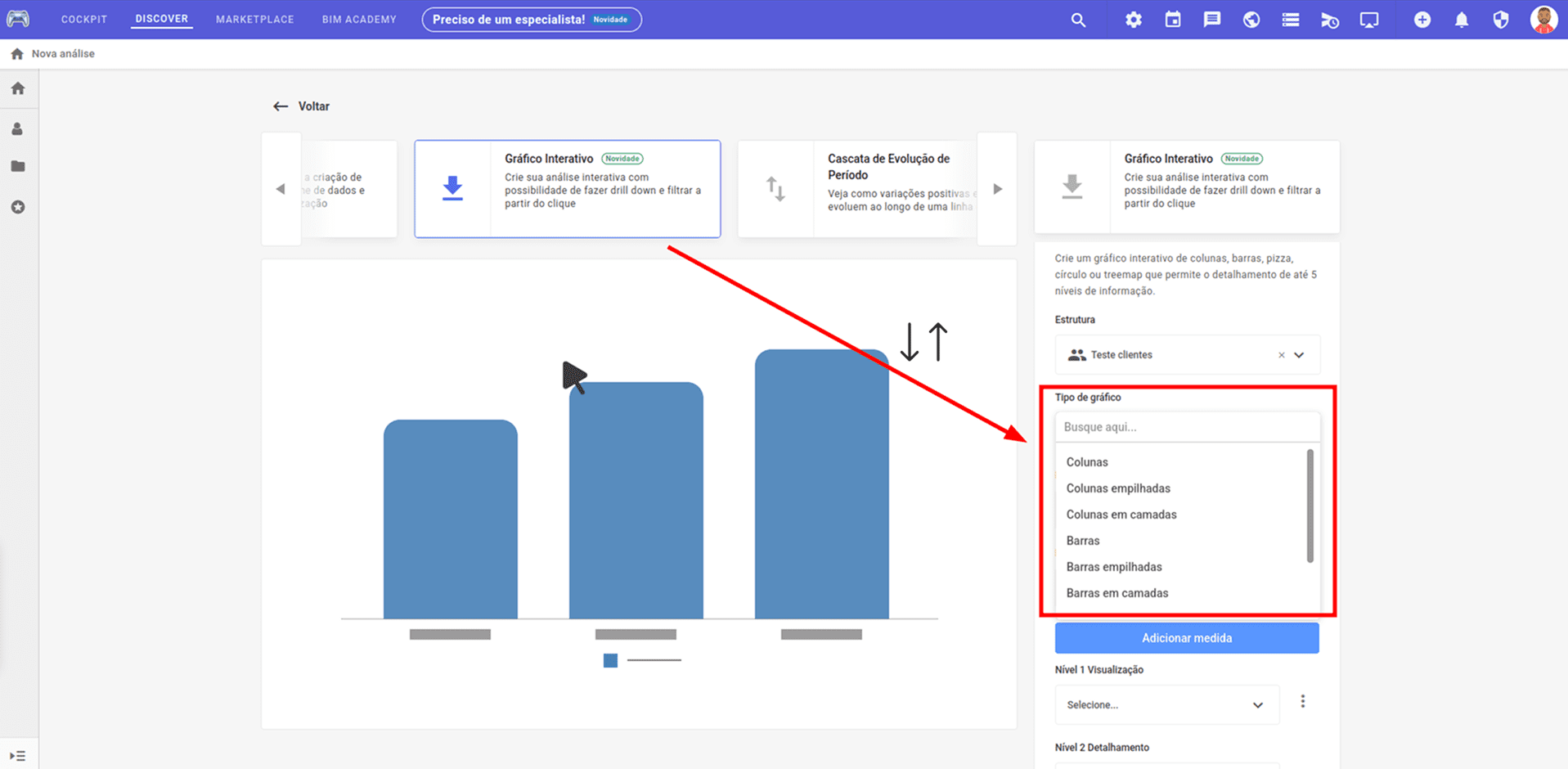The image size is (1568, 769).
Task: Open the BIM Academy tab
Action: click(359, 20)
